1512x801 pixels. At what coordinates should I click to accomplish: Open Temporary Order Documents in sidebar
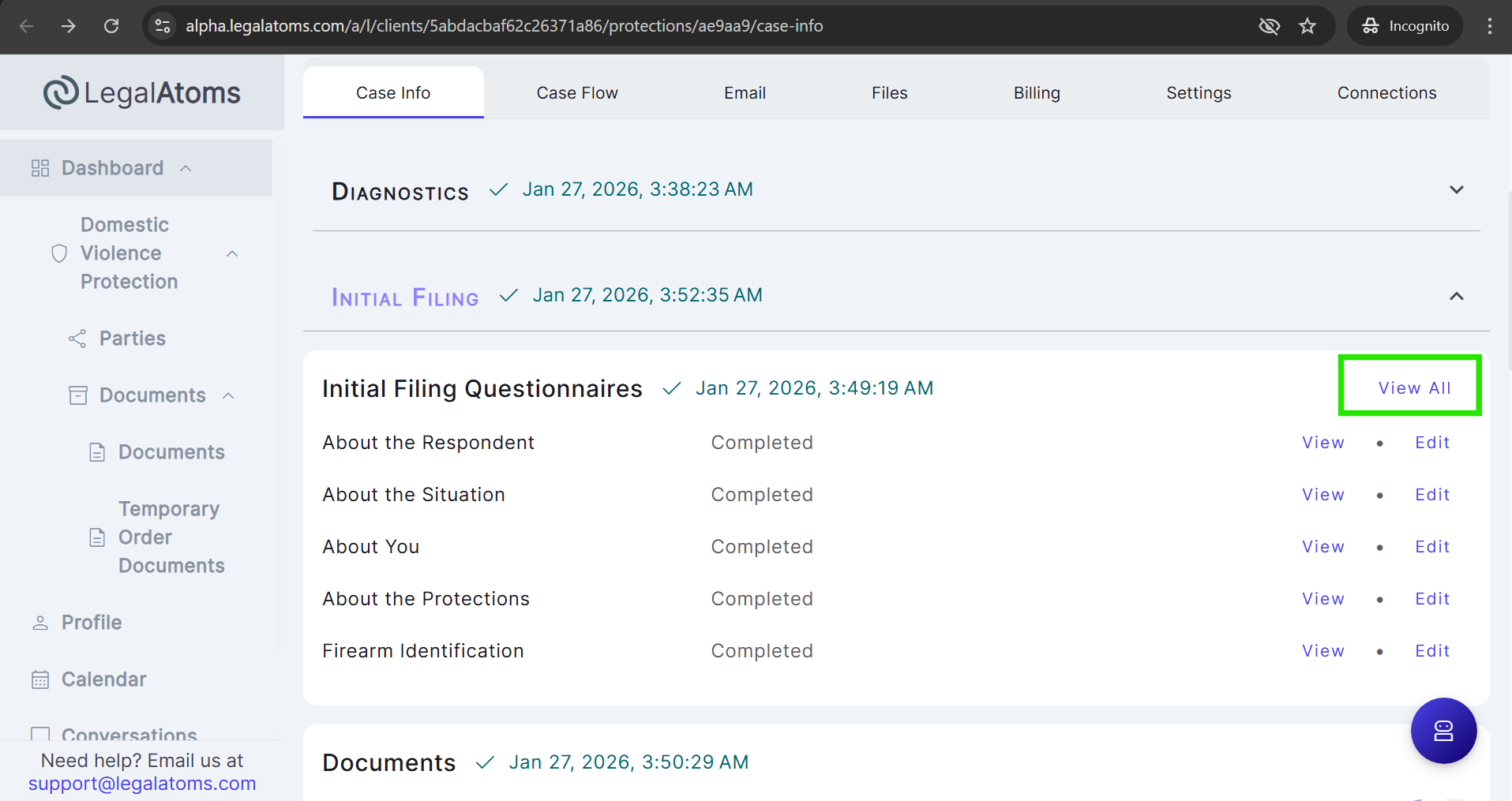pos(171,537)
